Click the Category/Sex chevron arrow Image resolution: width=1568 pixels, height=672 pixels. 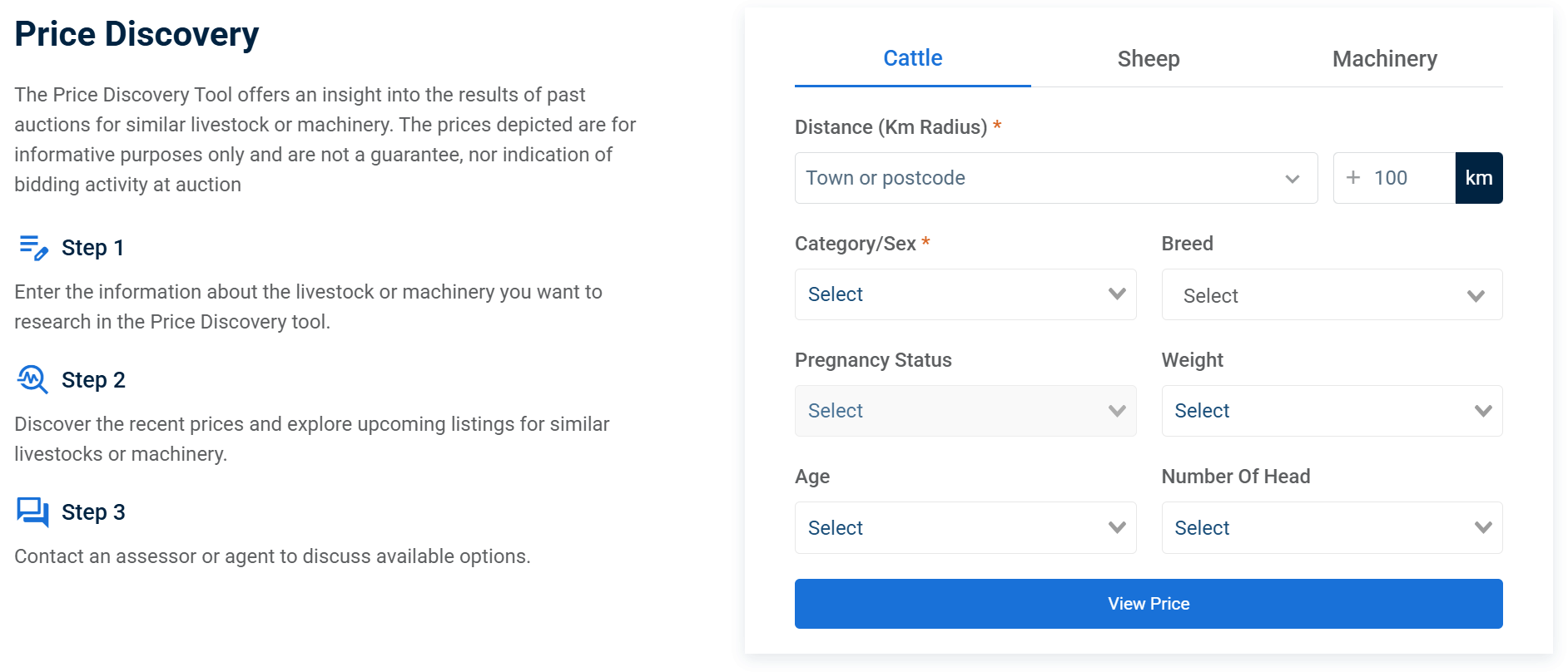pos(1117,294)
